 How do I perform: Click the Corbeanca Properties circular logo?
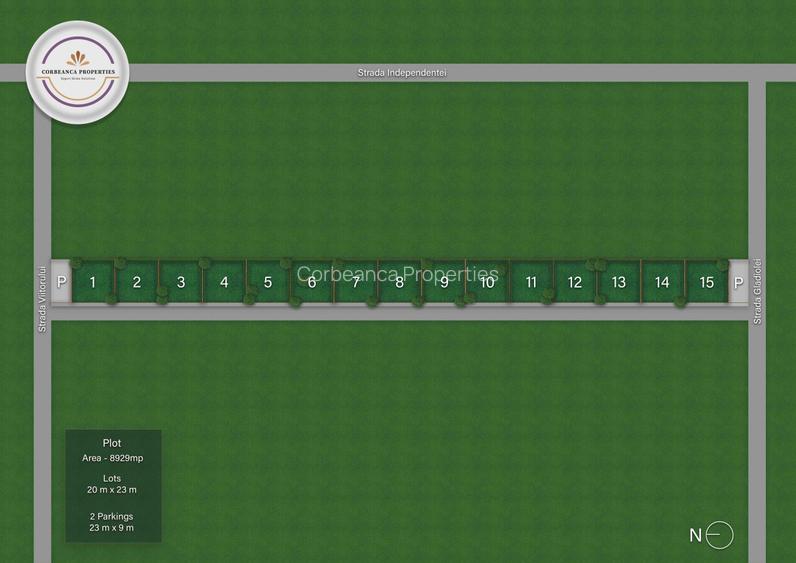pyautogui.click(x=78, y=72)
